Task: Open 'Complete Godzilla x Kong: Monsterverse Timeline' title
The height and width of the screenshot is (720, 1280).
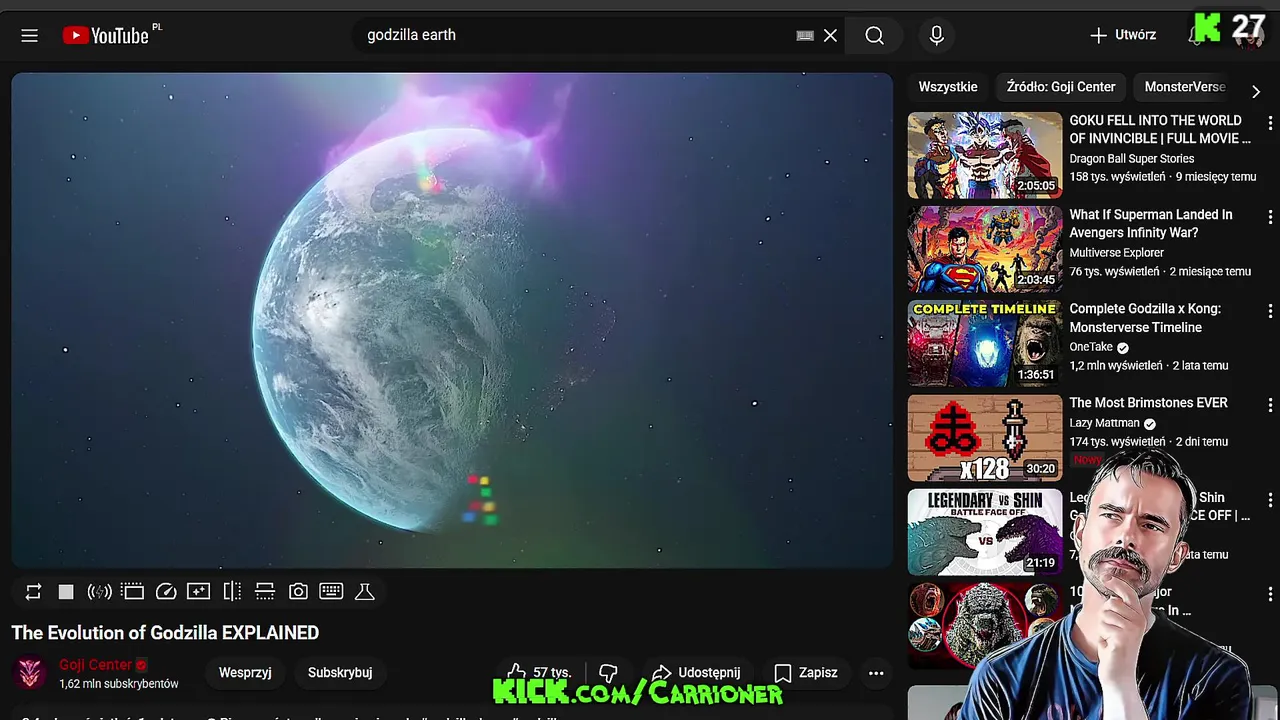Action: coord(1145,318)
